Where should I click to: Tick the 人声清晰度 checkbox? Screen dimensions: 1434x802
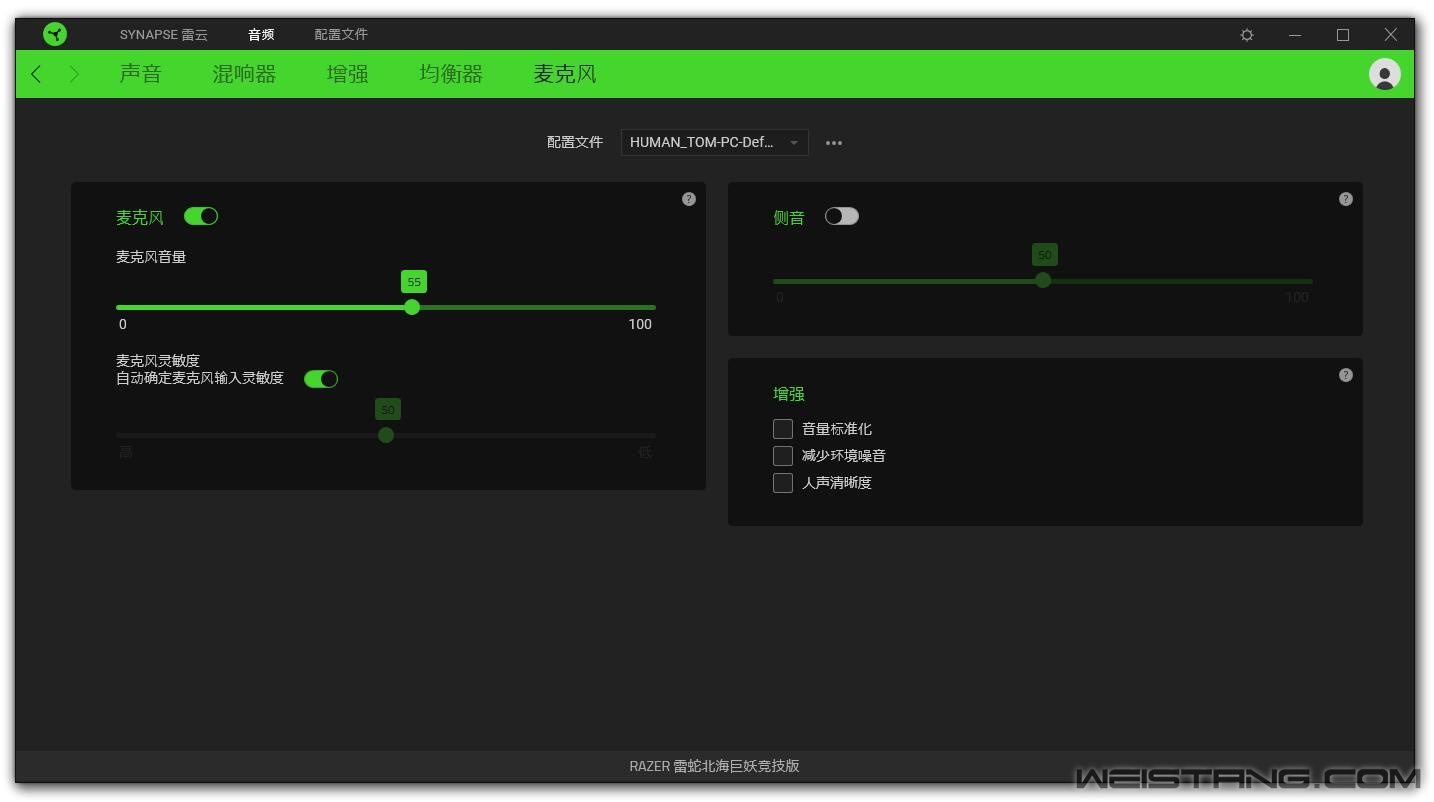[x=783, y=483]
